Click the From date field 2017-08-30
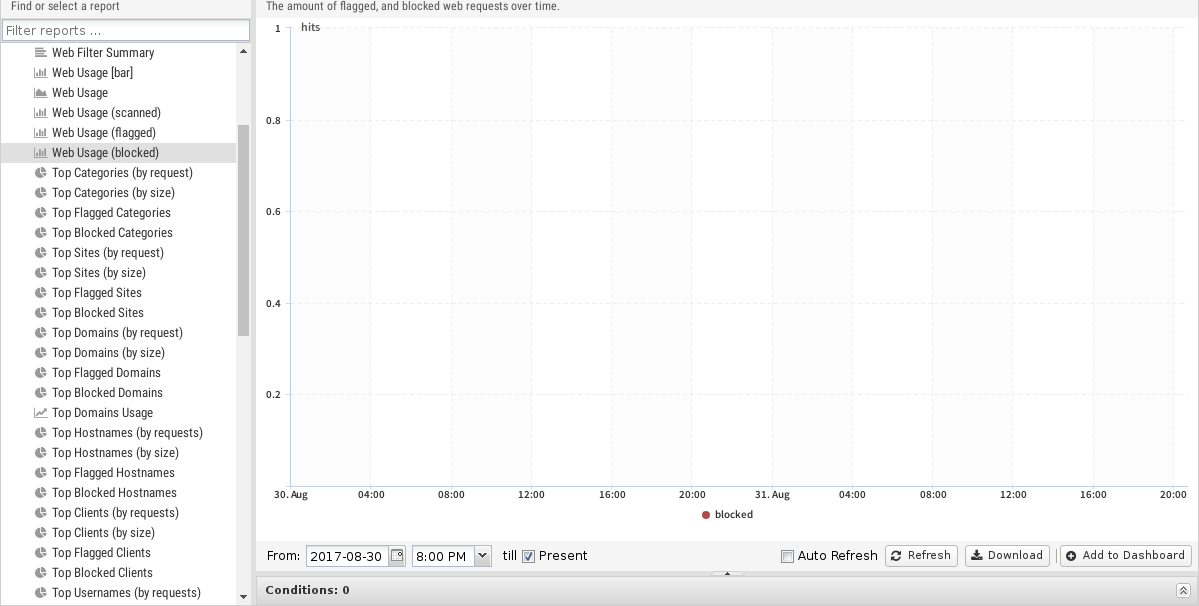1199x606 pixels. (x=347, y=556)
